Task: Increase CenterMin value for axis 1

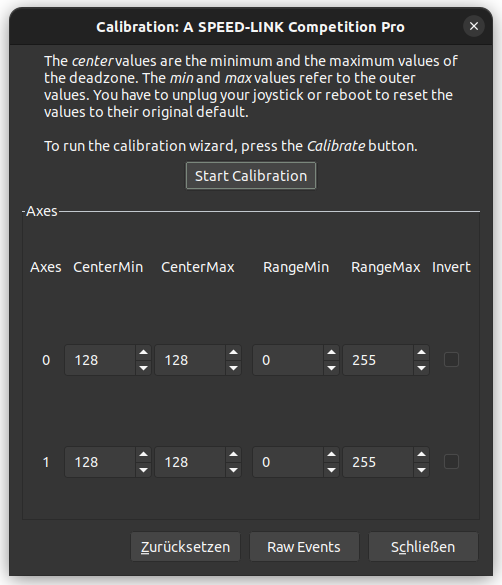Action: [143, 454]
